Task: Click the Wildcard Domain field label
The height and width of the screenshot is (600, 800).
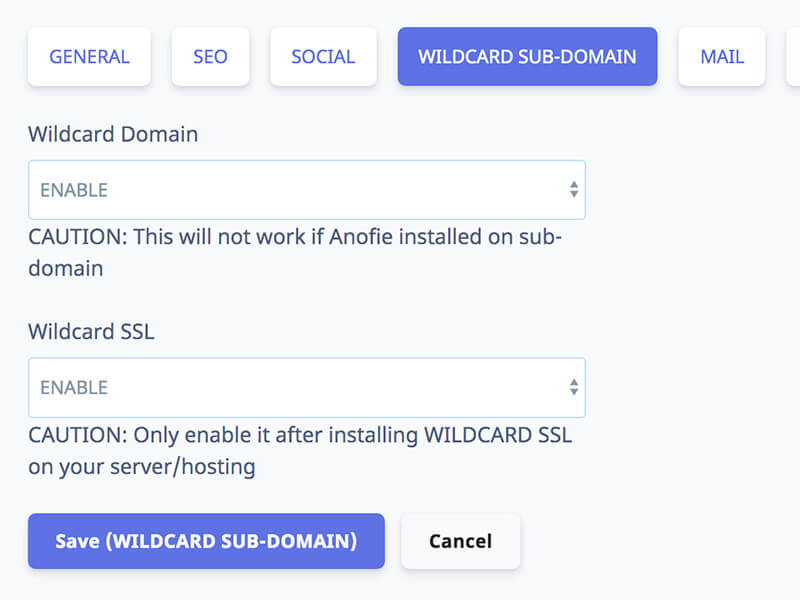Action: pyautogui.click(x=113, y=134)
